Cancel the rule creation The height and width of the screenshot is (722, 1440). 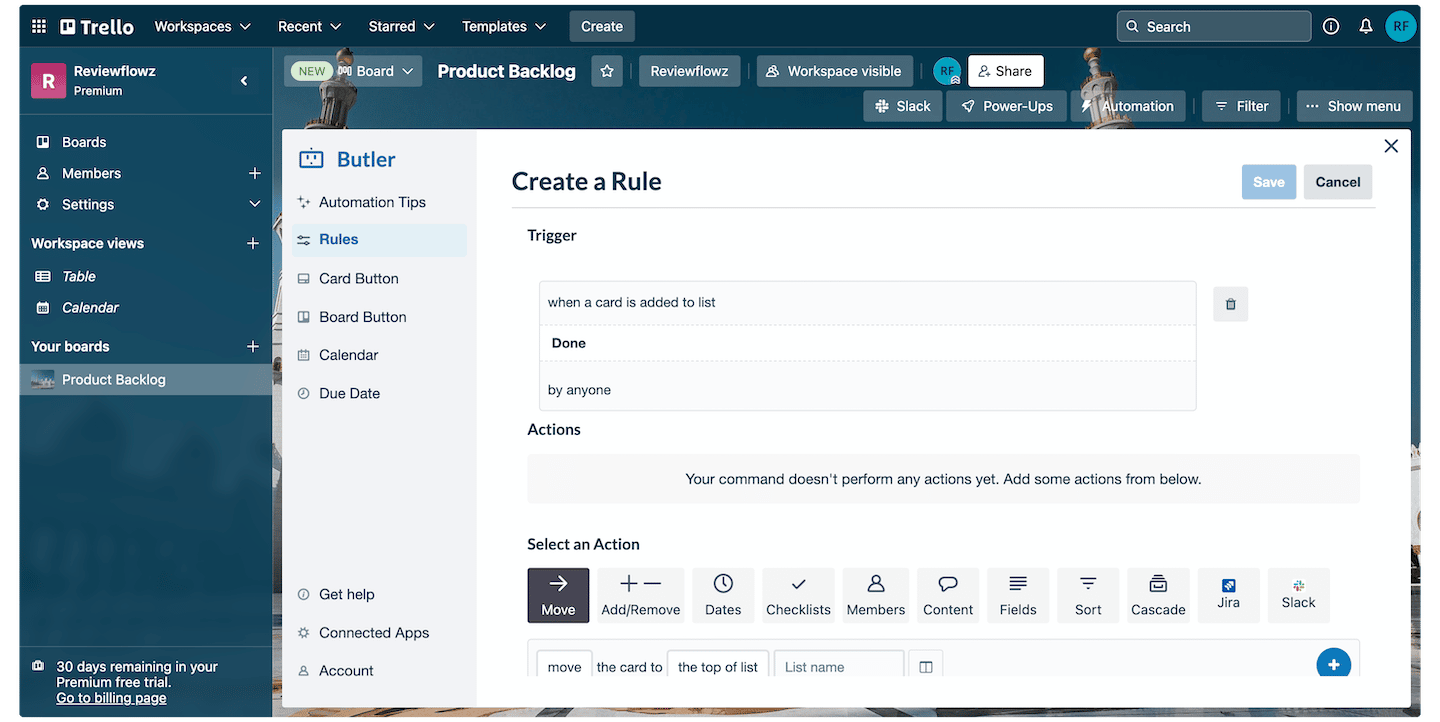coord(1338,182)
